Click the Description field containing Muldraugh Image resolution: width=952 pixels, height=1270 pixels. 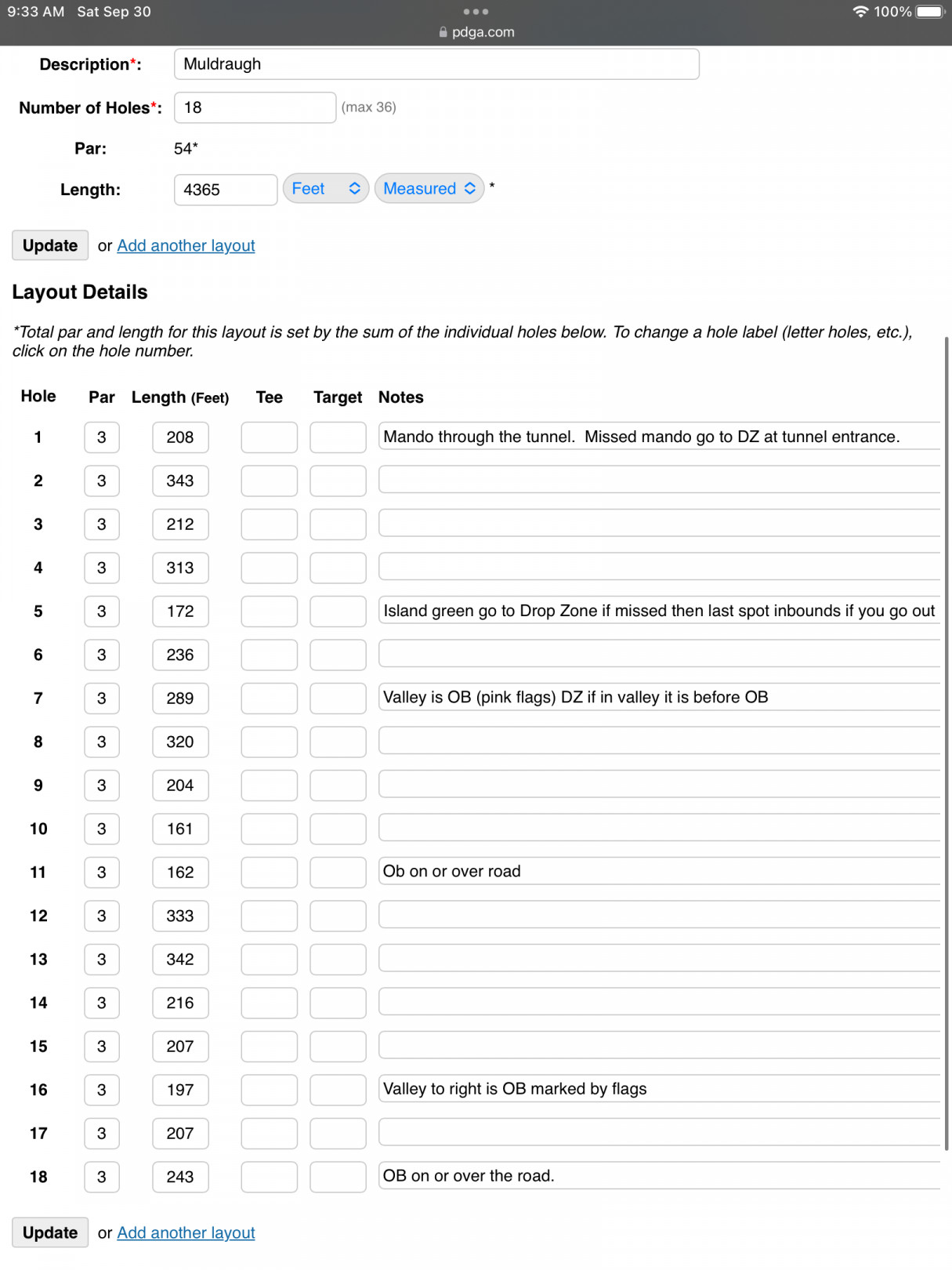coord(436,64)
